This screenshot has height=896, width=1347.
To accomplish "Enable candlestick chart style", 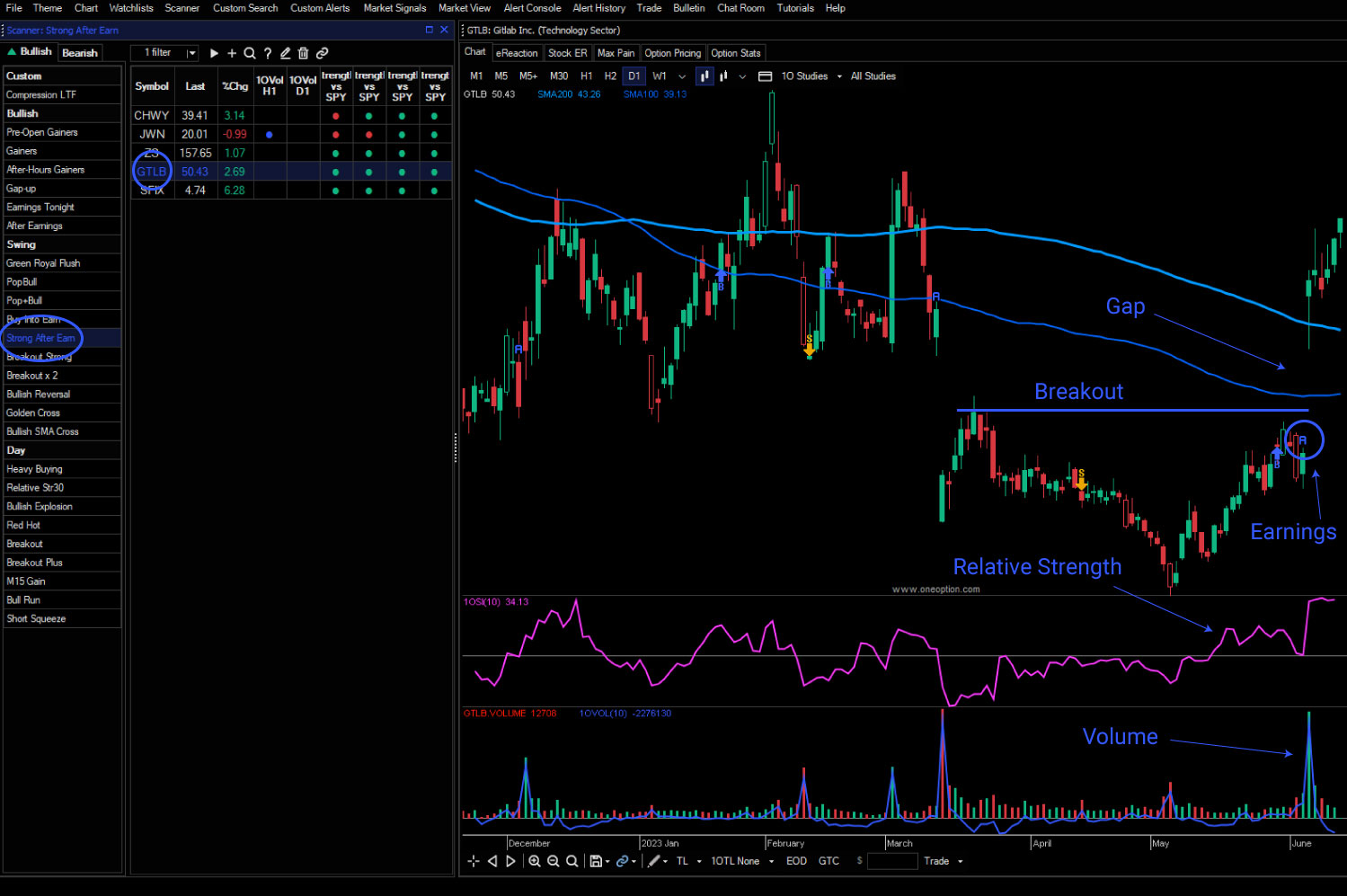I will pos(705,76).
